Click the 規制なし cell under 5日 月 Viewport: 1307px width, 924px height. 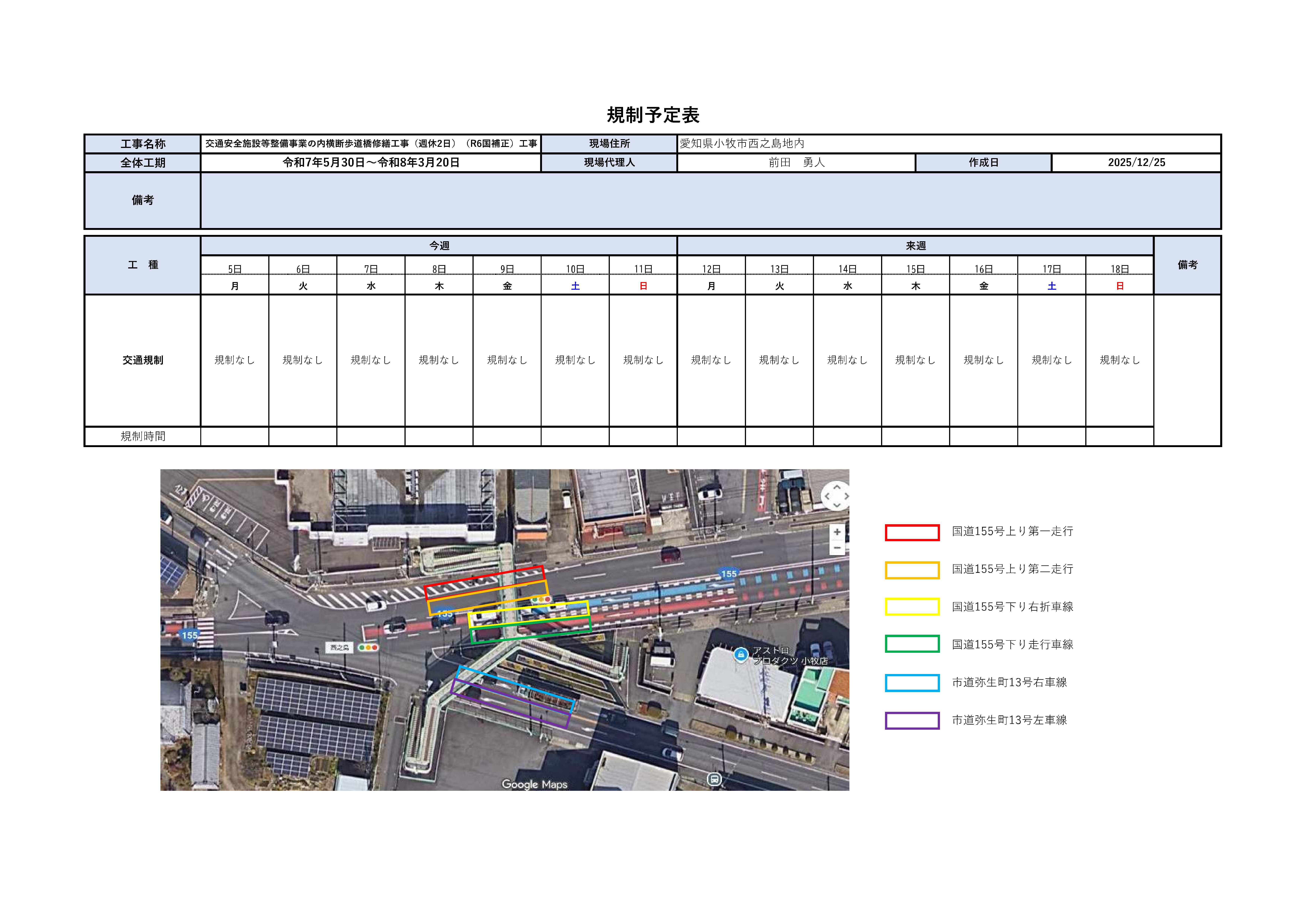pyautogui.click(x=235, y=360)
